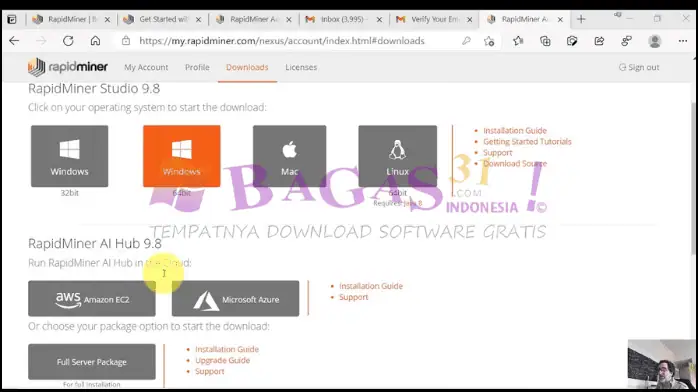Open Installation Guide beside Microsoft Azure
The height and width of the screenshot is (392, 698).
[371, 286]
